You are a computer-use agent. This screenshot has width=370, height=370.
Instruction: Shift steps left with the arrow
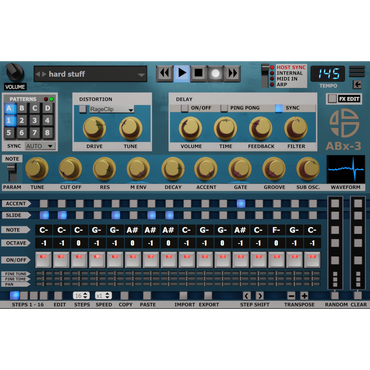click(x=247, y=295)
